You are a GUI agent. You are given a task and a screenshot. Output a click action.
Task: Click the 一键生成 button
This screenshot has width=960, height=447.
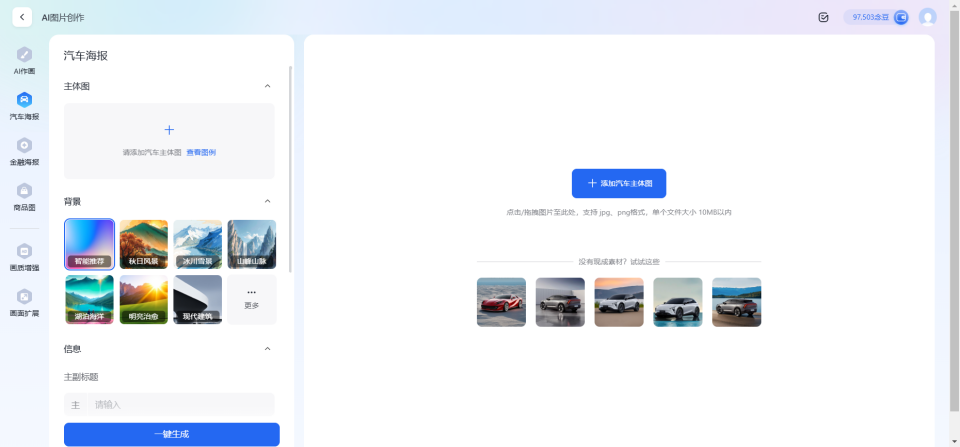(171, 434)
